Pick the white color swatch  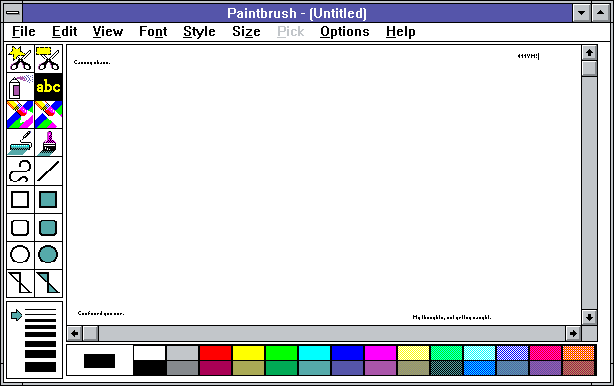point(149,353)
